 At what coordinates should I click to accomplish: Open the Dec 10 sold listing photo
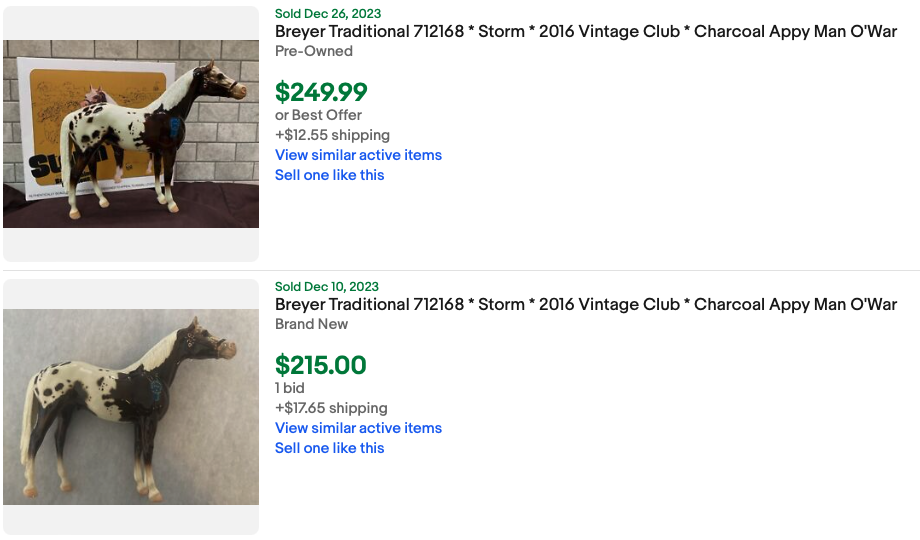[131, 406]
